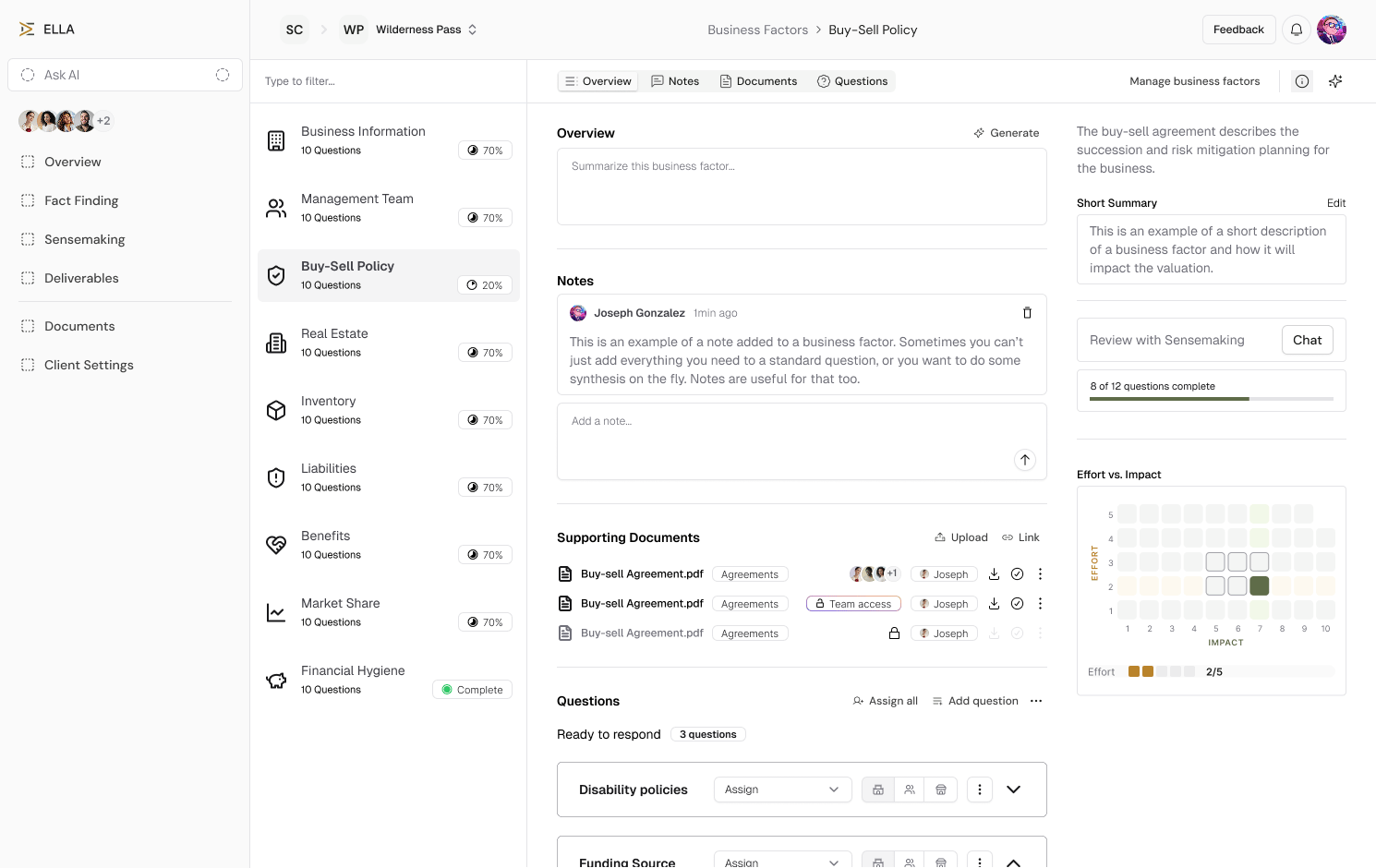Open Fact Finding in the sidebar
The height and width of the screenshot is (868, 1376).
(81, 200)
